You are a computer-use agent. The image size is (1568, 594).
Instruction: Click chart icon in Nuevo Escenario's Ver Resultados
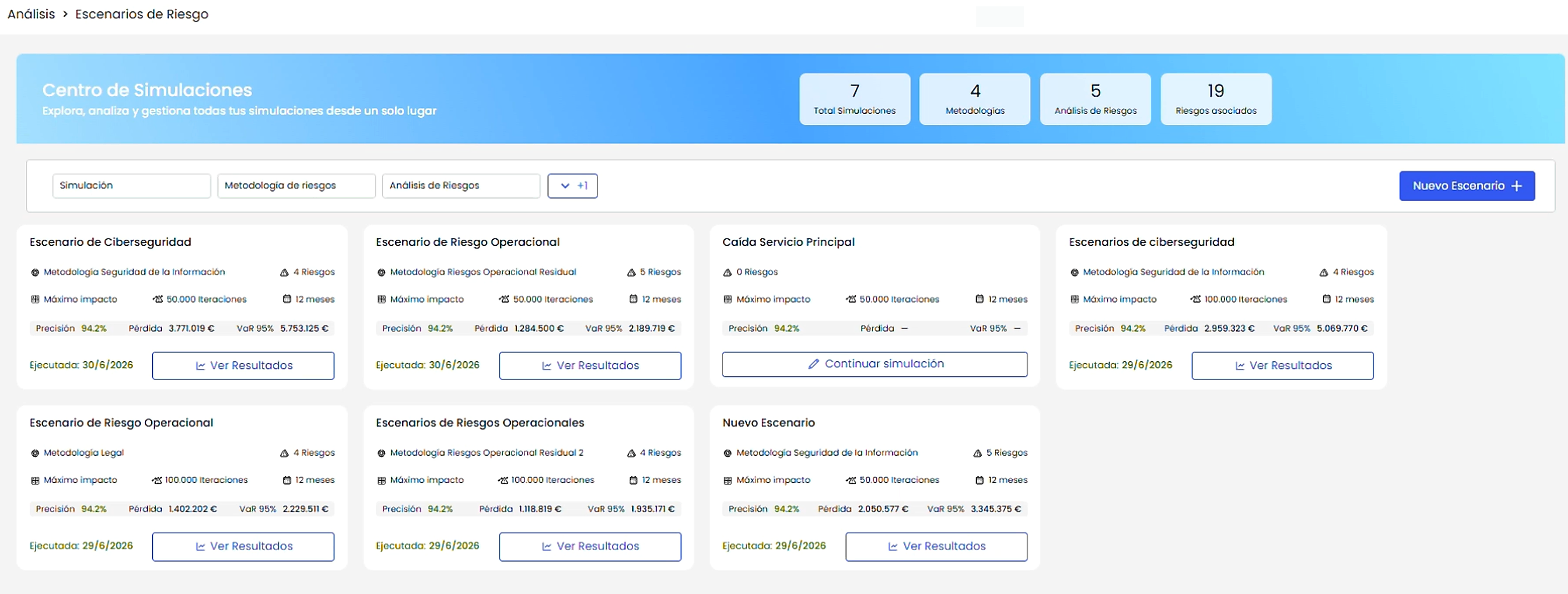(893, 546)
